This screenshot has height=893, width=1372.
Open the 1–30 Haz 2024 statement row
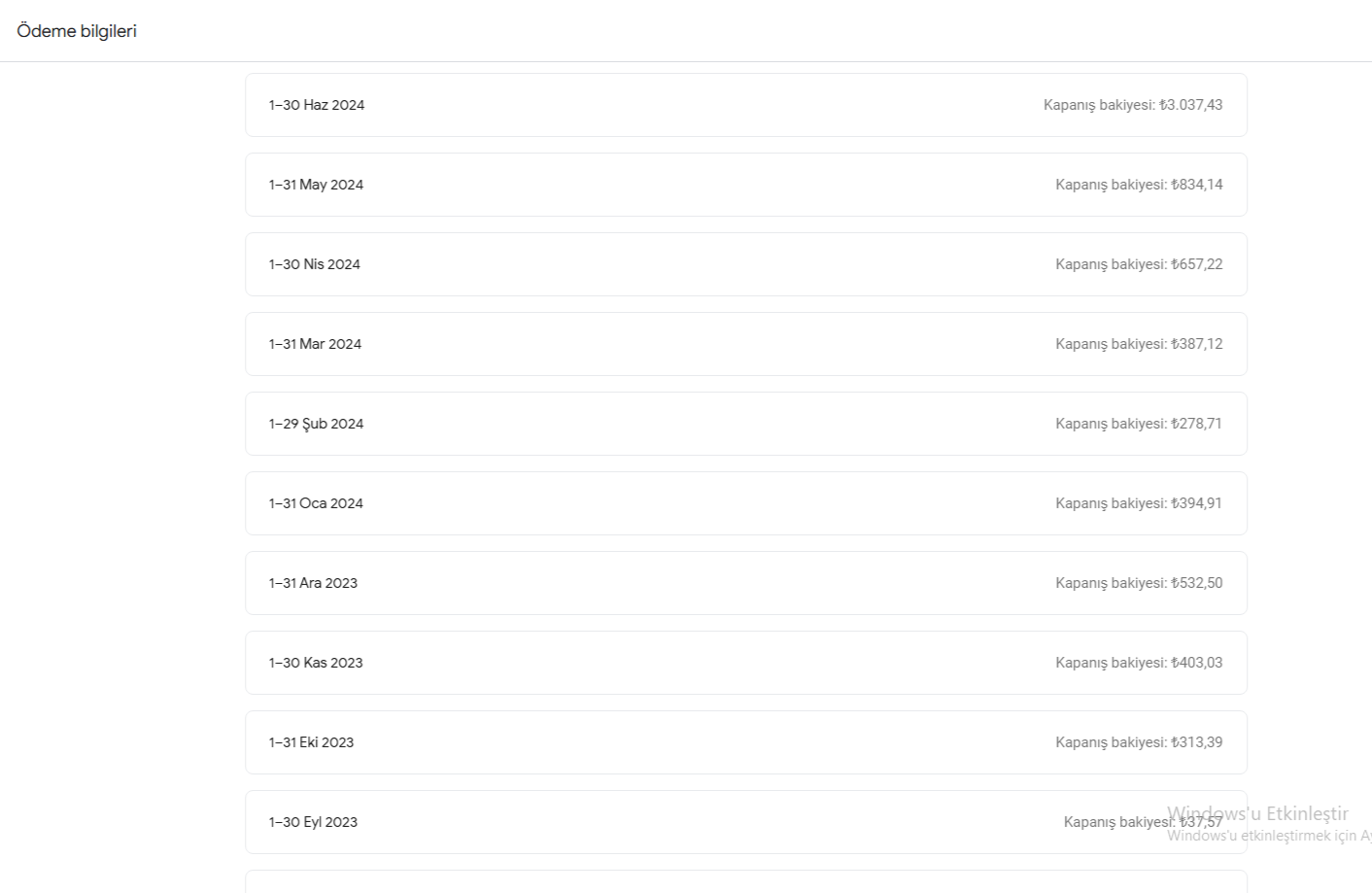pos(746,105)
